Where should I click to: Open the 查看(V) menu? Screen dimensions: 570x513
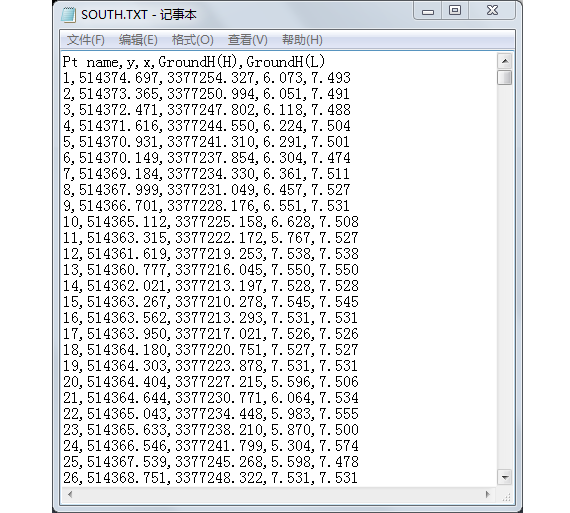coord(248,40)
